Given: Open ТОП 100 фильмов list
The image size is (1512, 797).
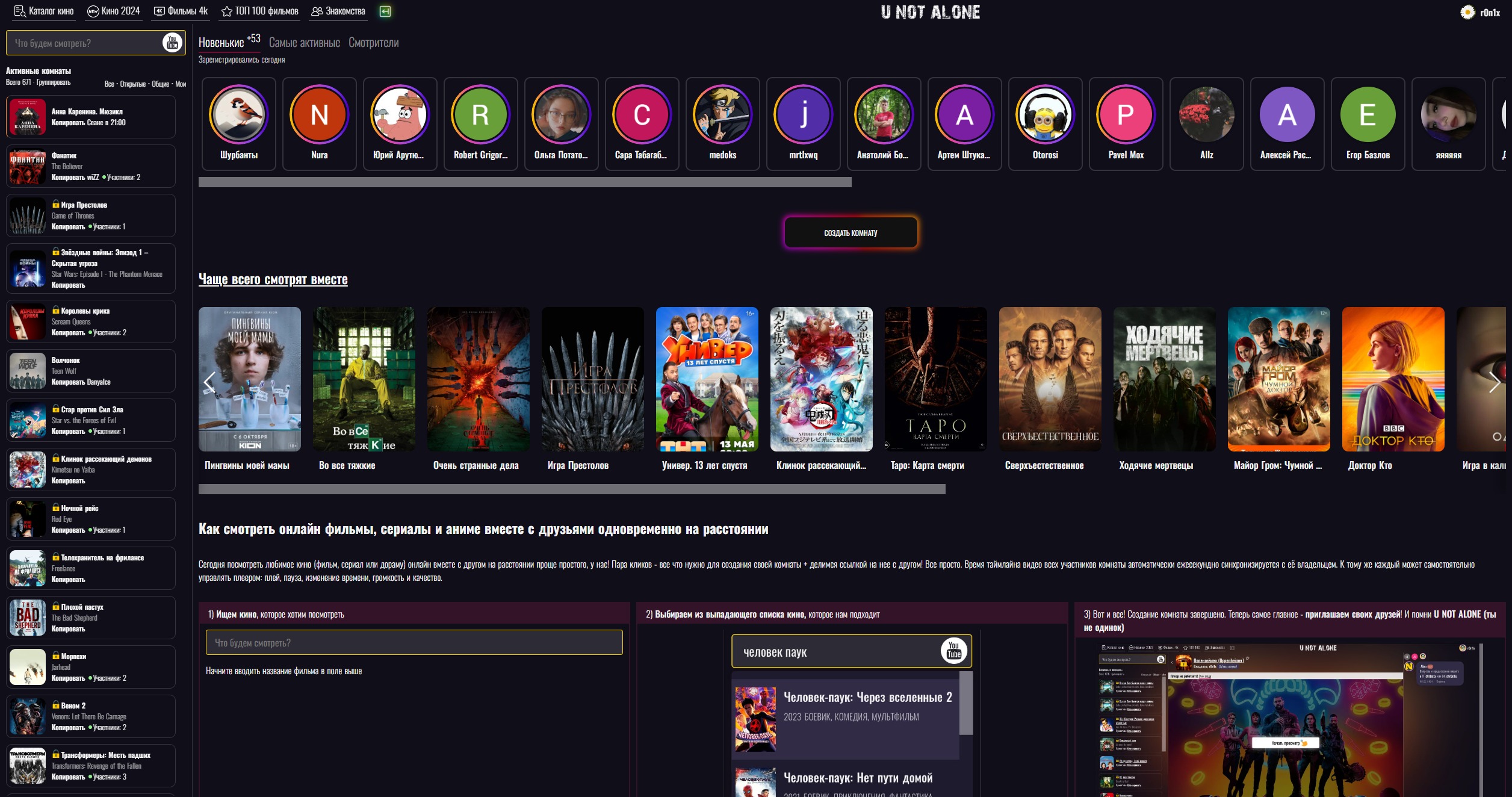Looking at the screenshot, I should click(x=260, y=11).
